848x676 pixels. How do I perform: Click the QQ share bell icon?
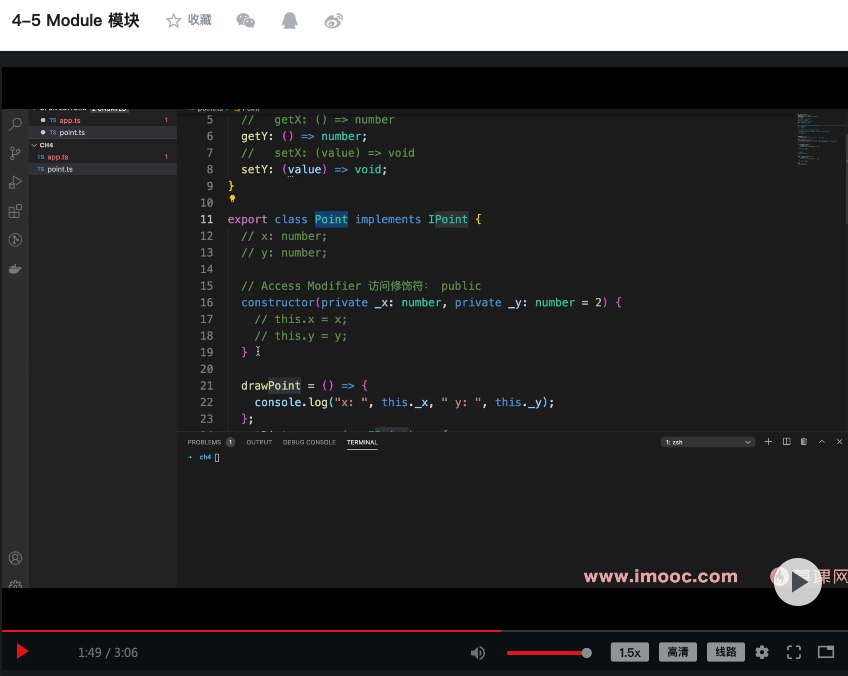289,21
